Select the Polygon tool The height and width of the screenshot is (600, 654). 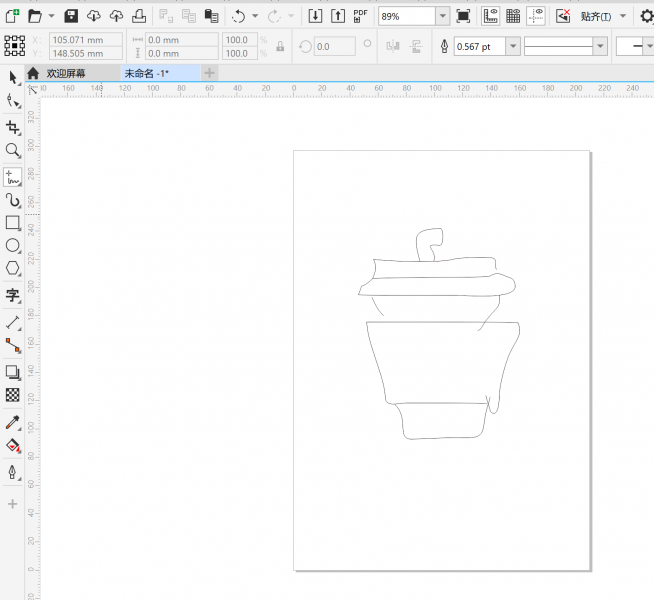tap(13, 269)
